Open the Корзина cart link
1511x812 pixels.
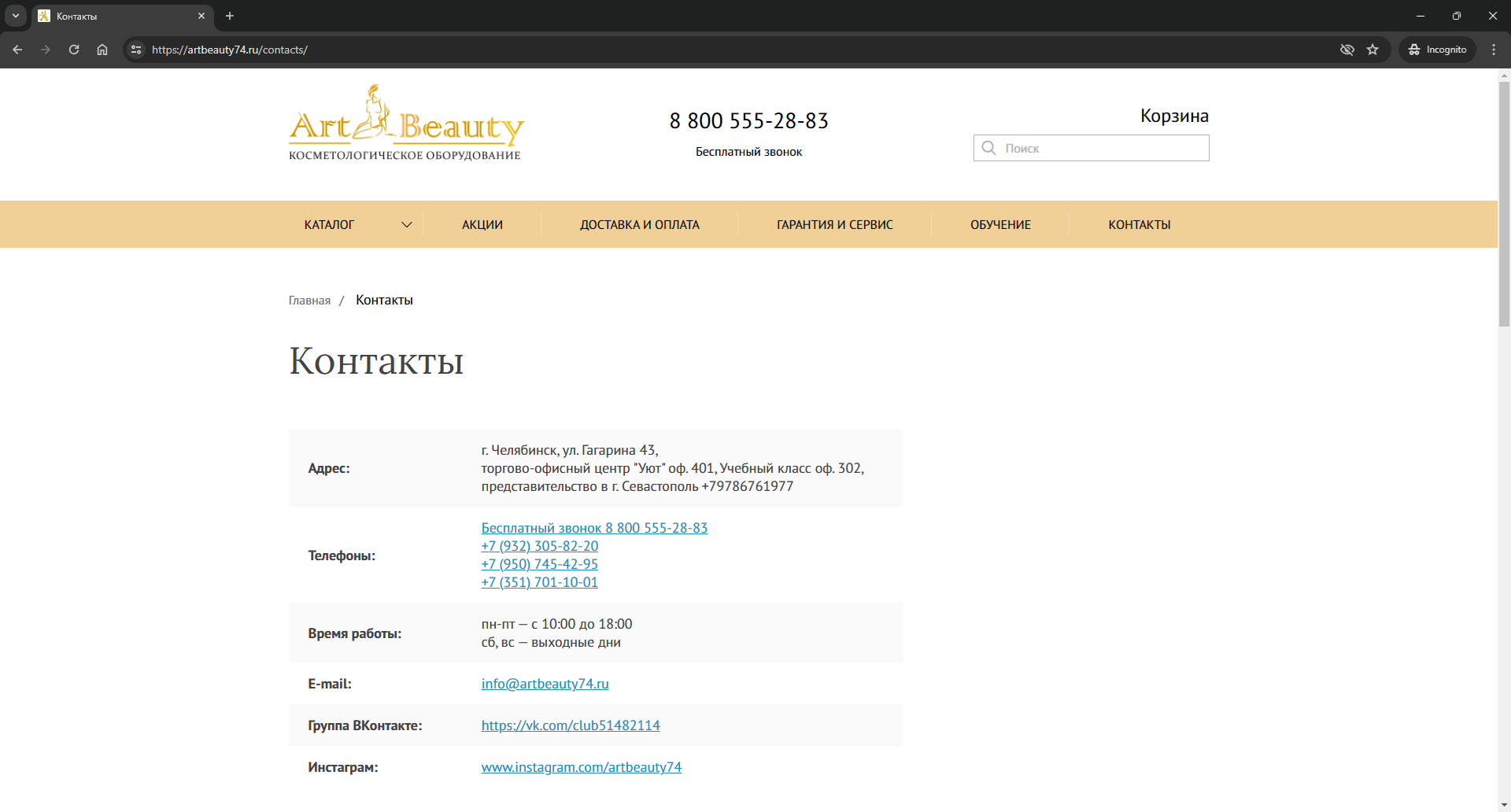tap(1173, 116)
